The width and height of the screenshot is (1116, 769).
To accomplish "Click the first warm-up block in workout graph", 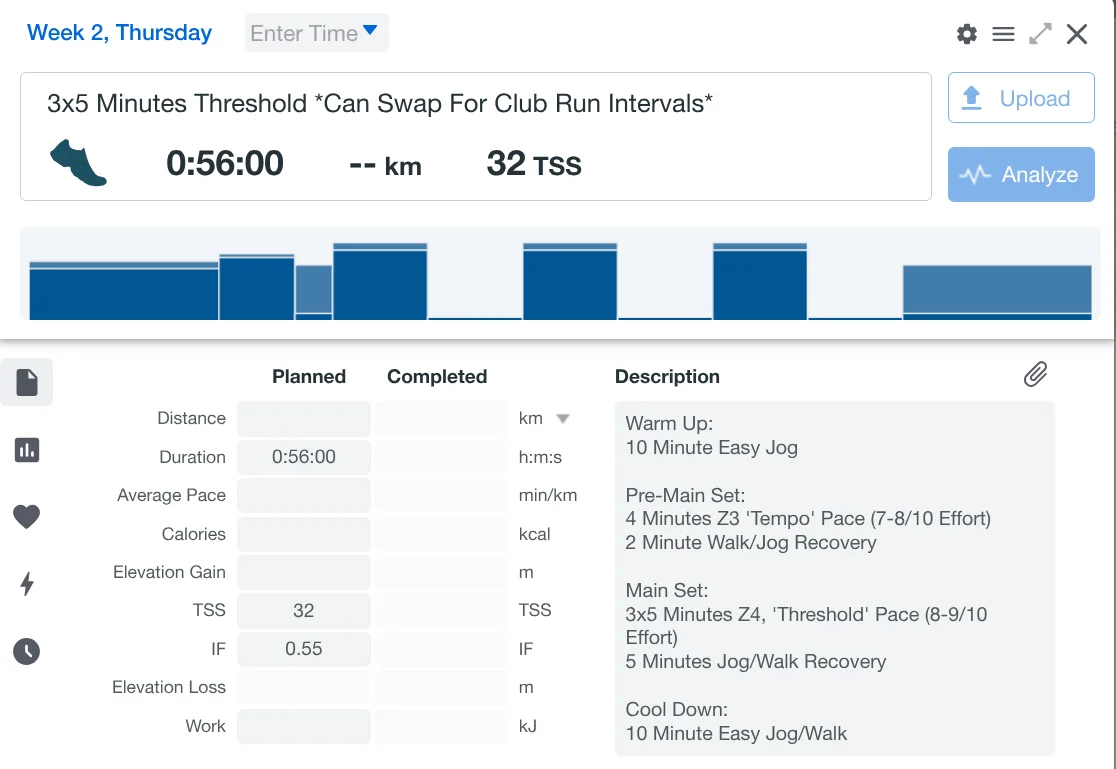I will point(124,292).
